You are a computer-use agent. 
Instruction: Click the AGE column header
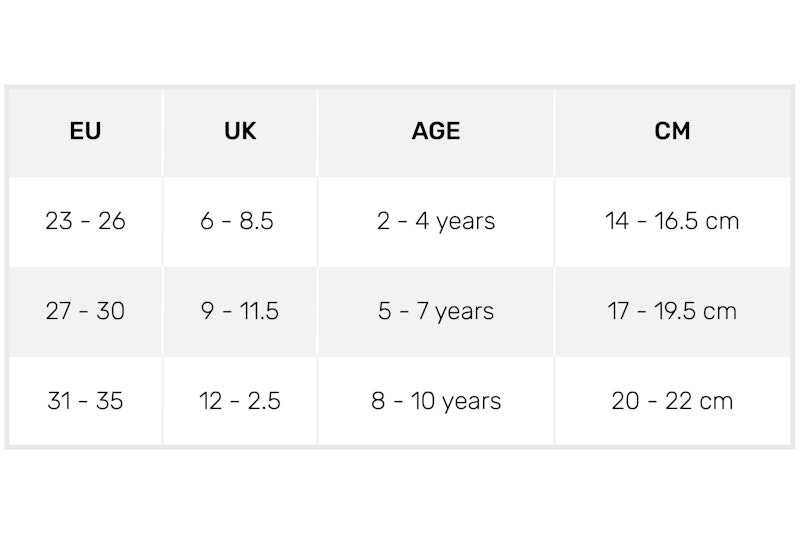coord(436,132)
